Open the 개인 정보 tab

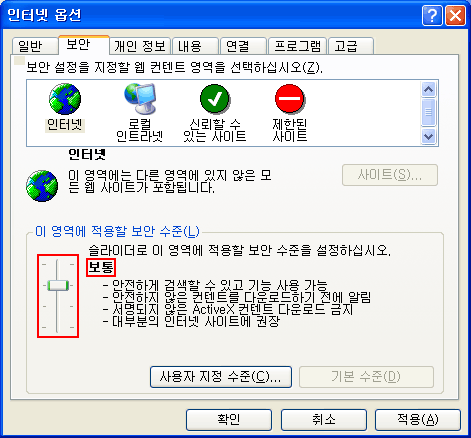[140, 46]
